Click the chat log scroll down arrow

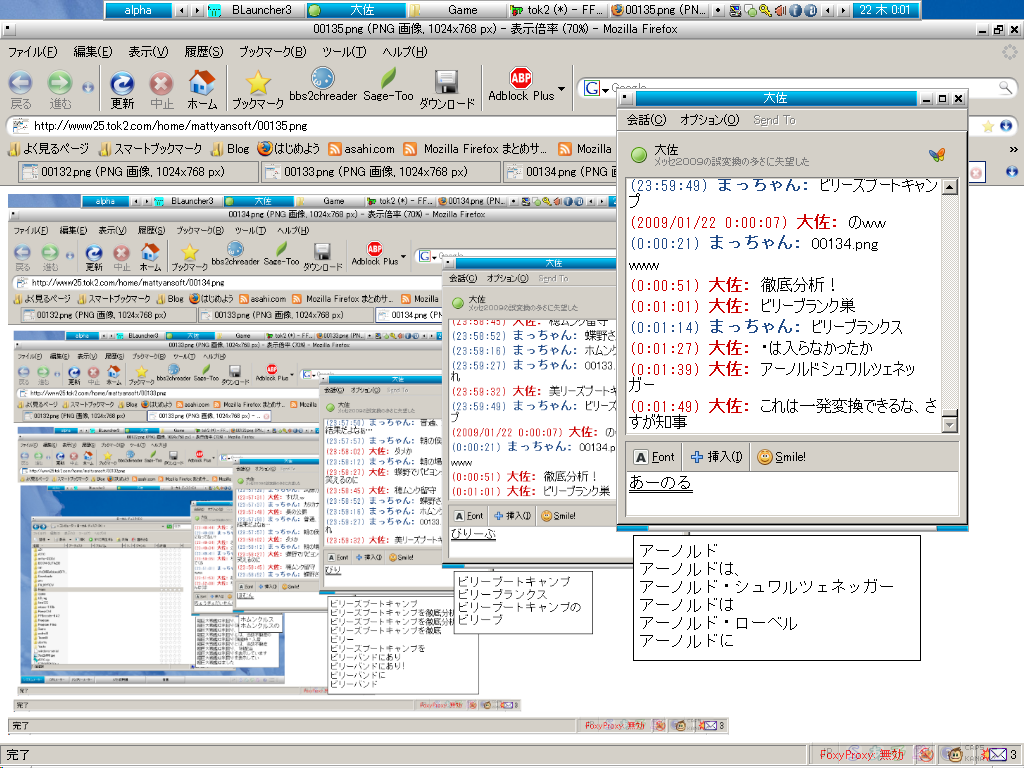point(950,425)
